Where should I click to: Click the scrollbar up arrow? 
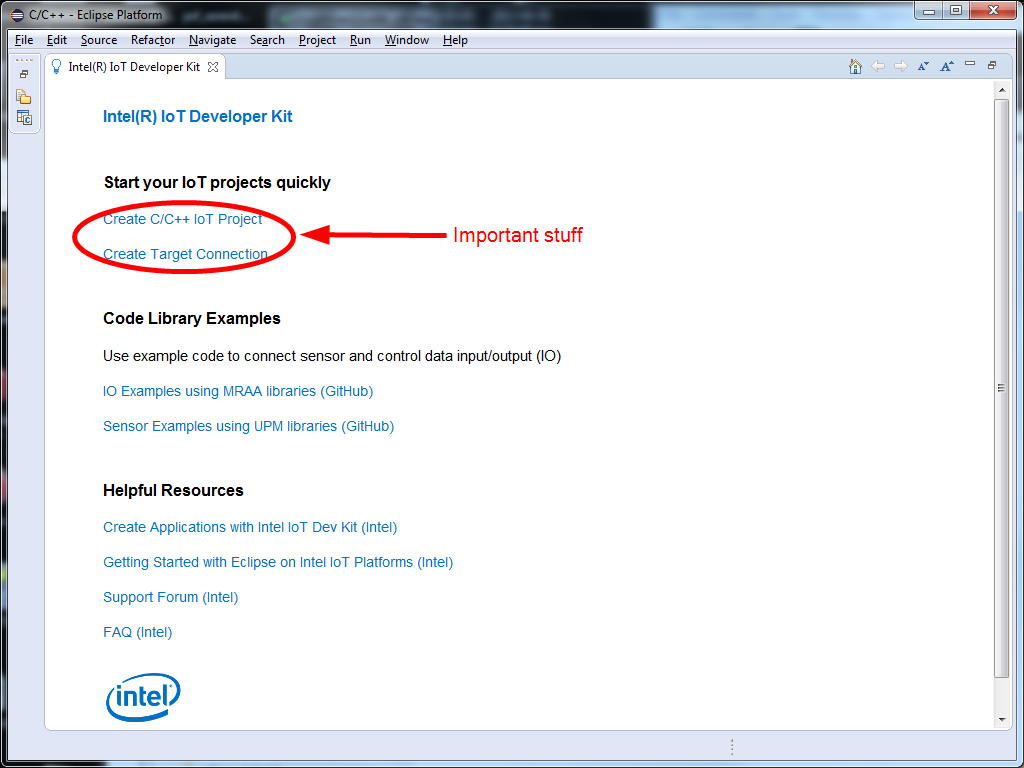tap(1002, 89)
